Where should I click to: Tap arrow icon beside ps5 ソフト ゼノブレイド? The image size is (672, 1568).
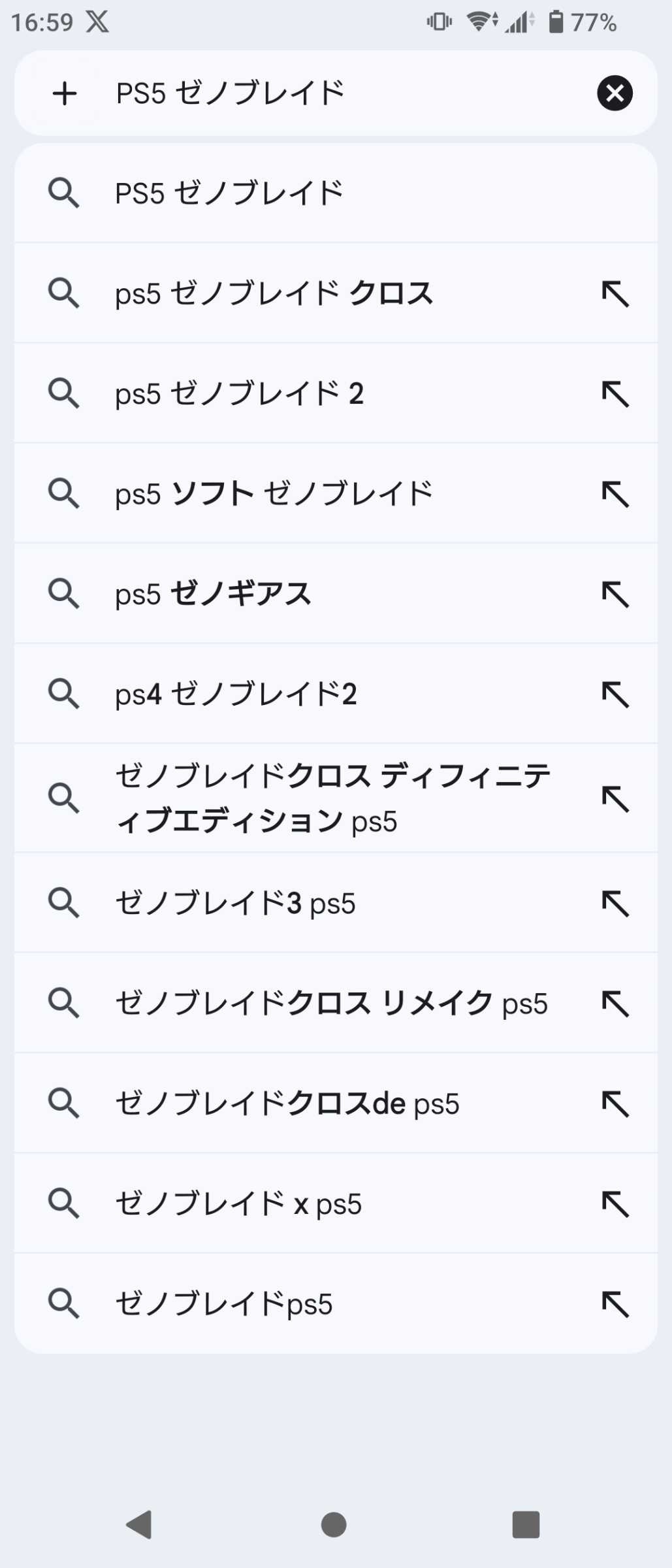615,494
